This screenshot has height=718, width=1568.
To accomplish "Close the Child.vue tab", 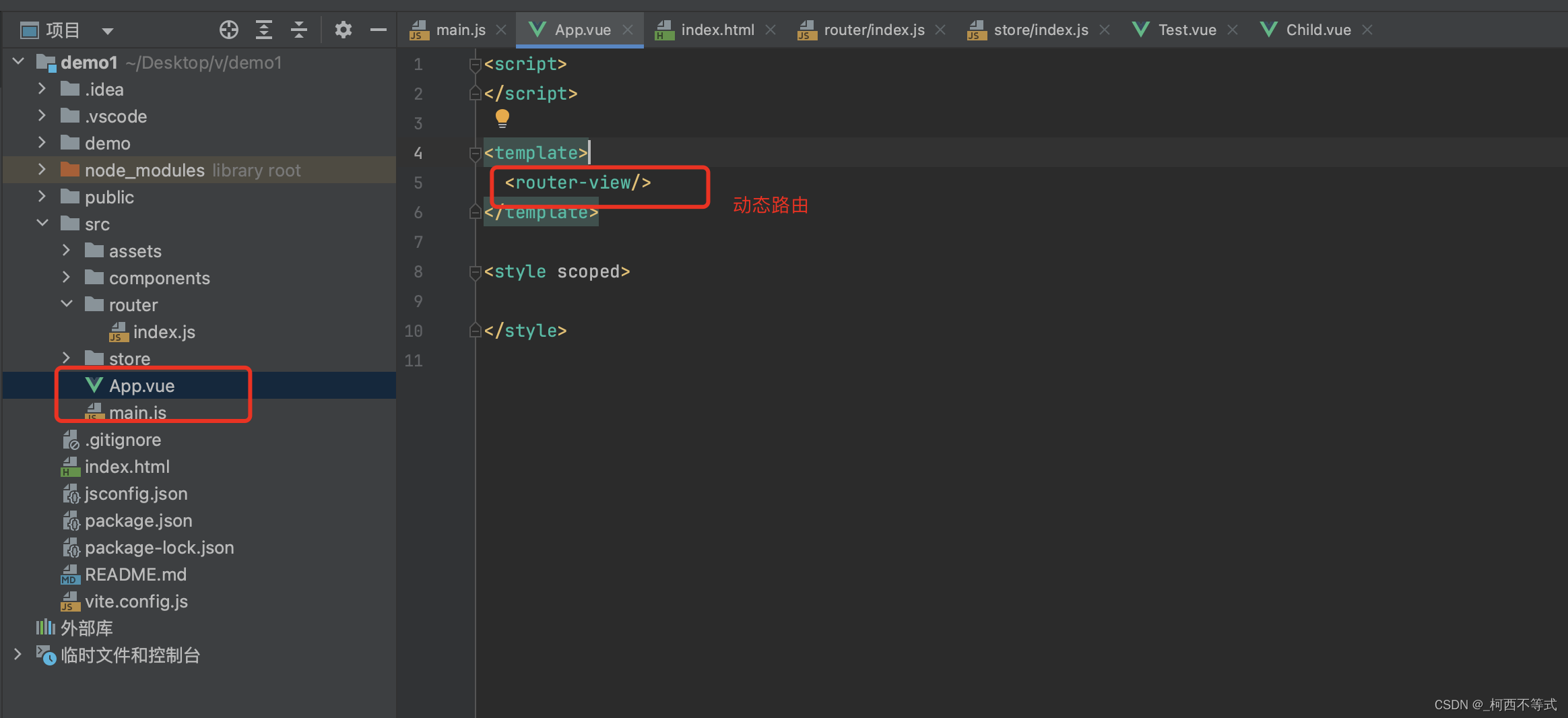I will click(1367, 30).
